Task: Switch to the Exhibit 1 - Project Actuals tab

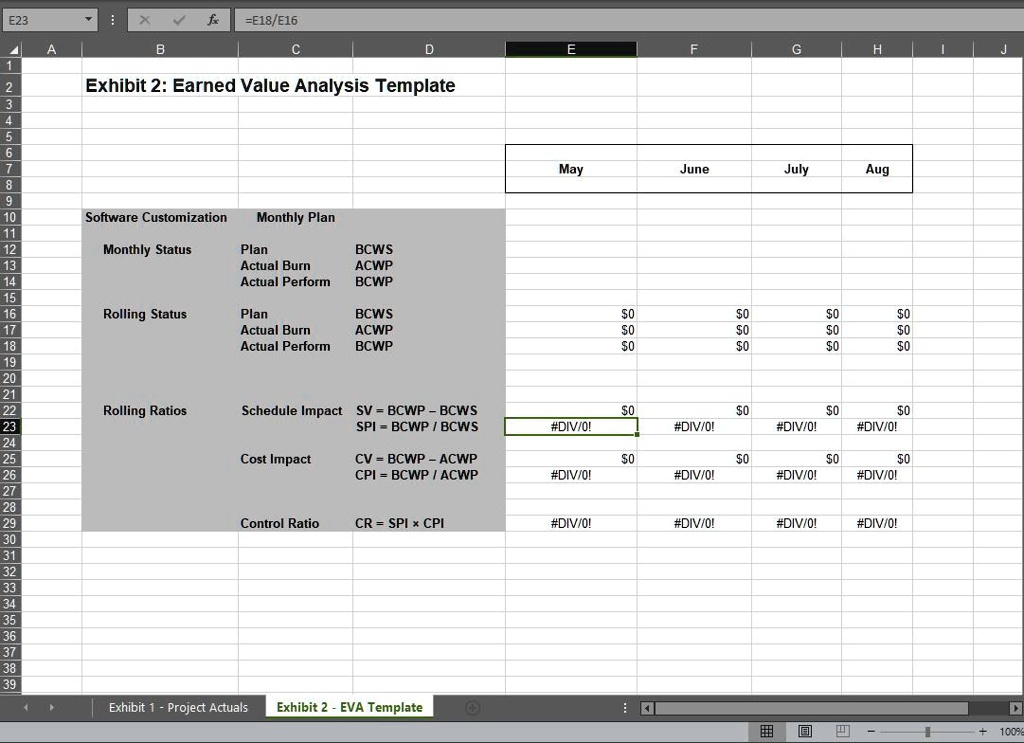Action: coord(177,707)
